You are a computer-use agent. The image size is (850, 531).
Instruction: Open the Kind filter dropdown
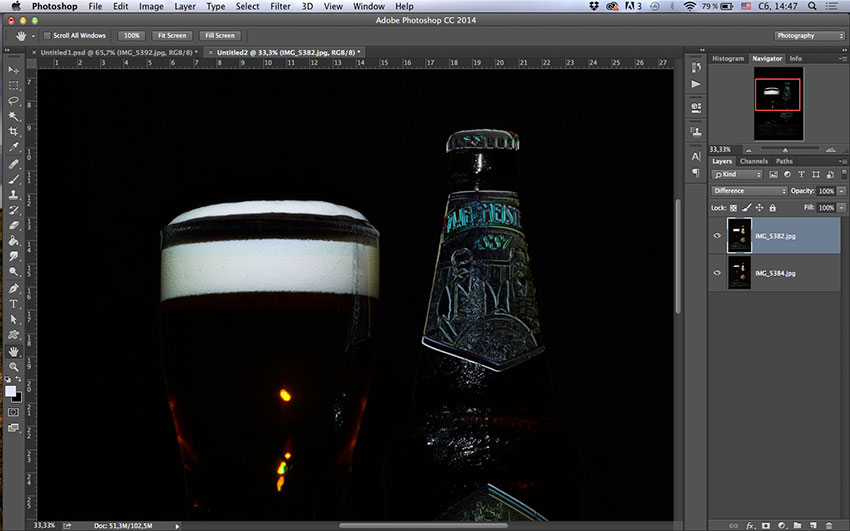(737, 174)
